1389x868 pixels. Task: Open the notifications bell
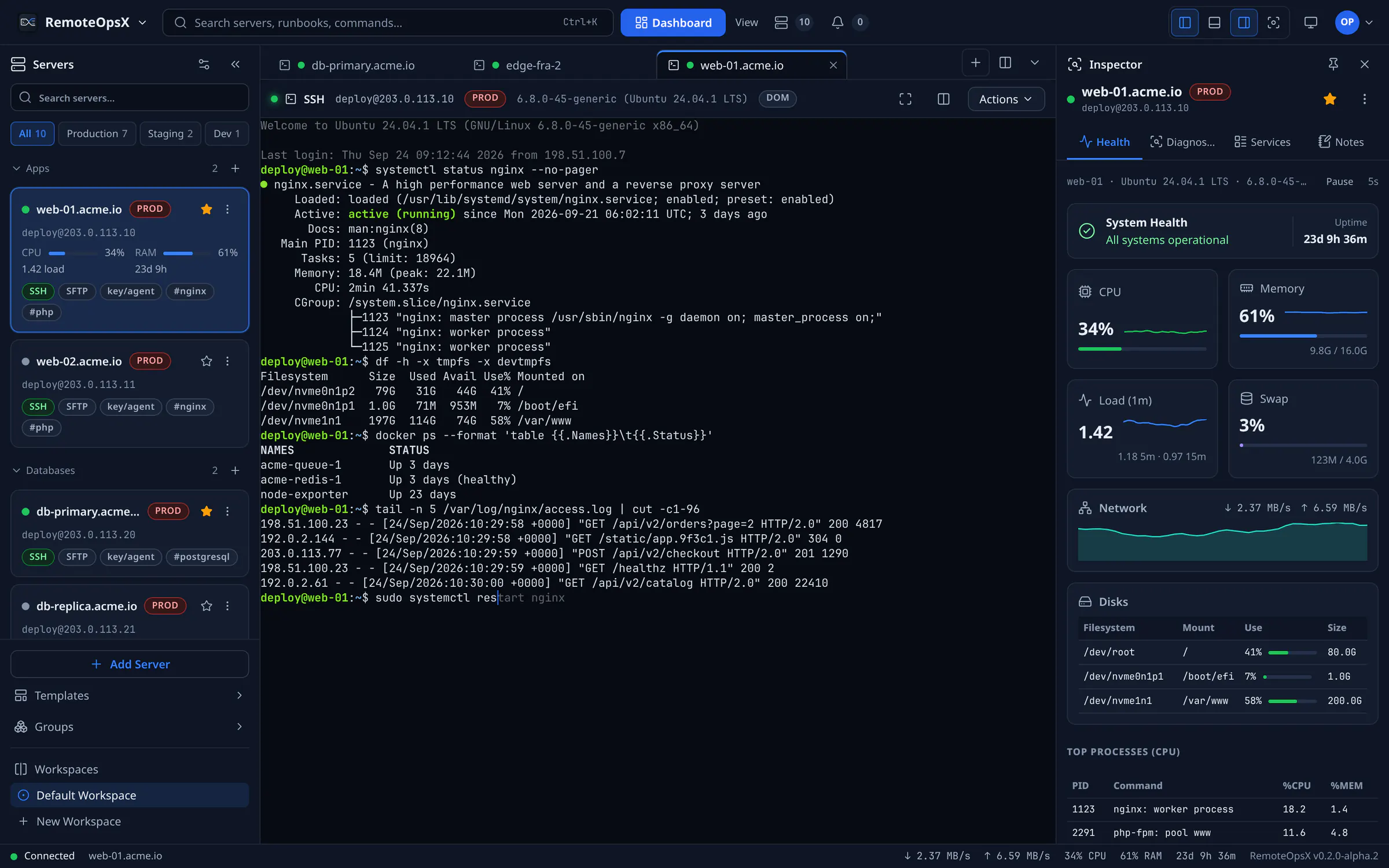[837, 23]
